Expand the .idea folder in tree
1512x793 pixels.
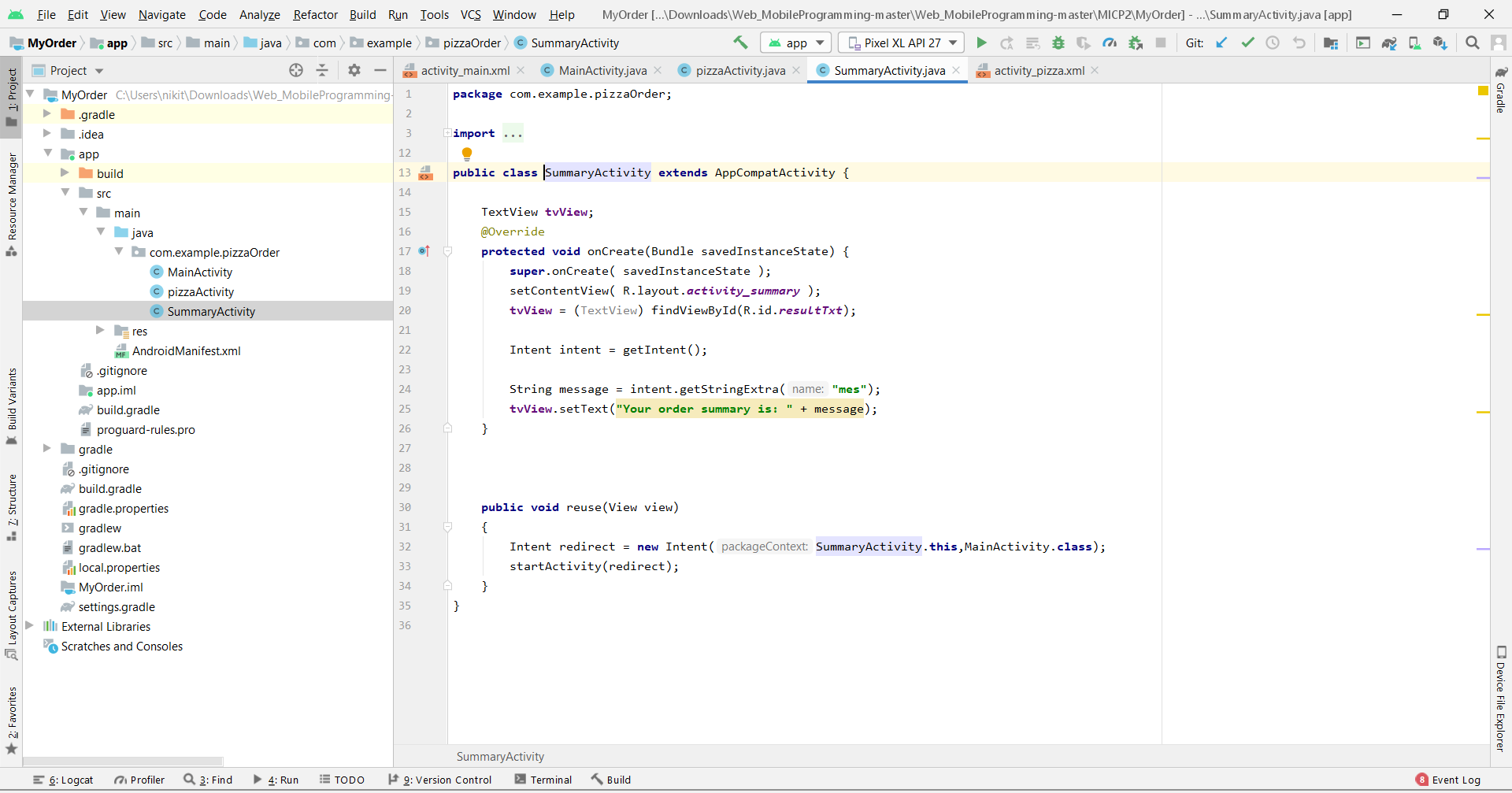pyautogui.click(x=47, y=134)
